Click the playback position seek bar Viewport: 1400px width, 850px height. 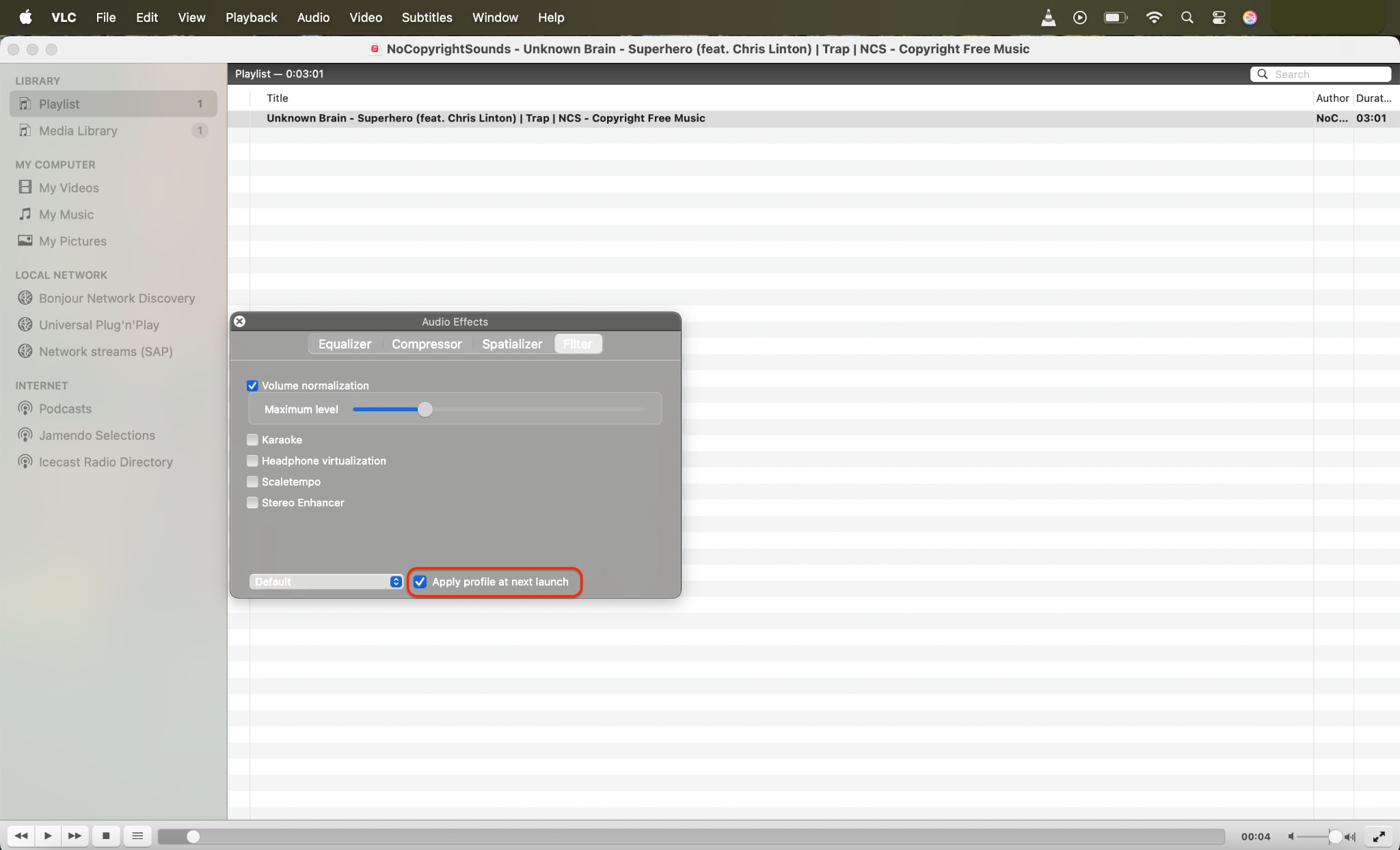(690, 836)
